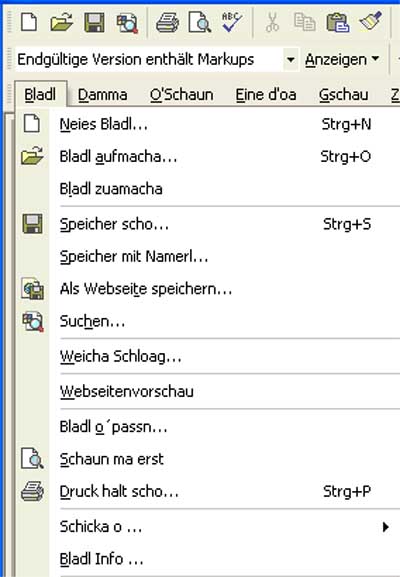
Task: Run the ABC spelling check icon
Action: coord(231,22)
